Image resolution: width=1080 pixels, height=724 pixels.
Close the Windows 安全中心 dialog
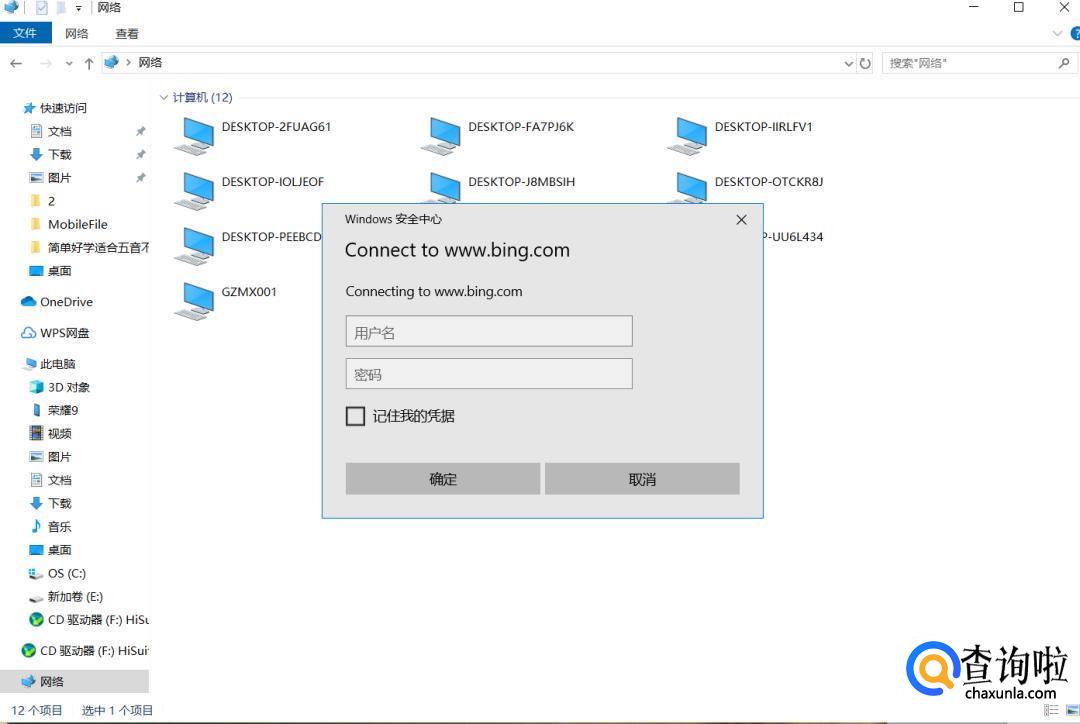click(741, 220)
